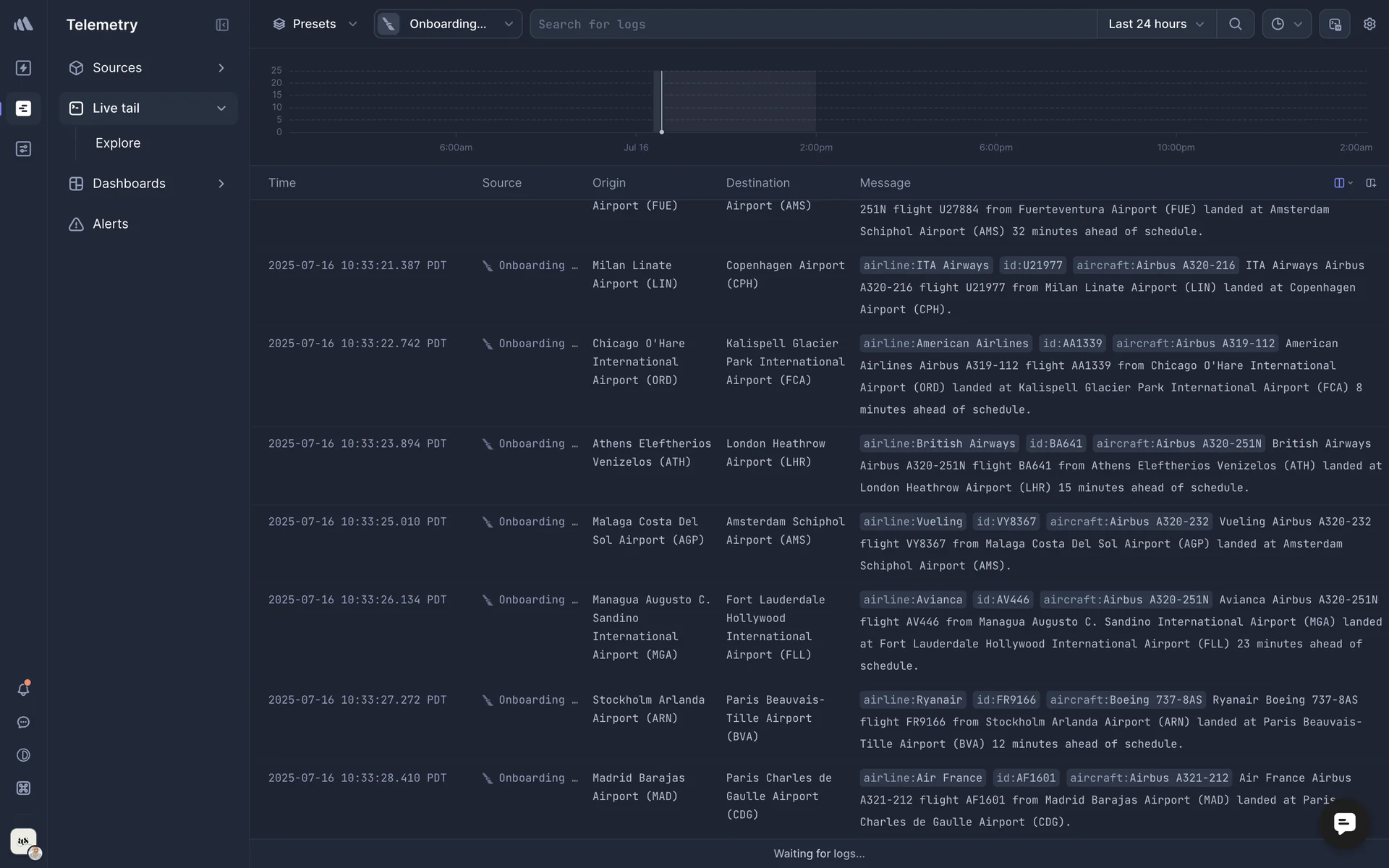Expand the Last 24 hours range
The width and height of the screenshot is (1389, 868).
coord(1155,24)
